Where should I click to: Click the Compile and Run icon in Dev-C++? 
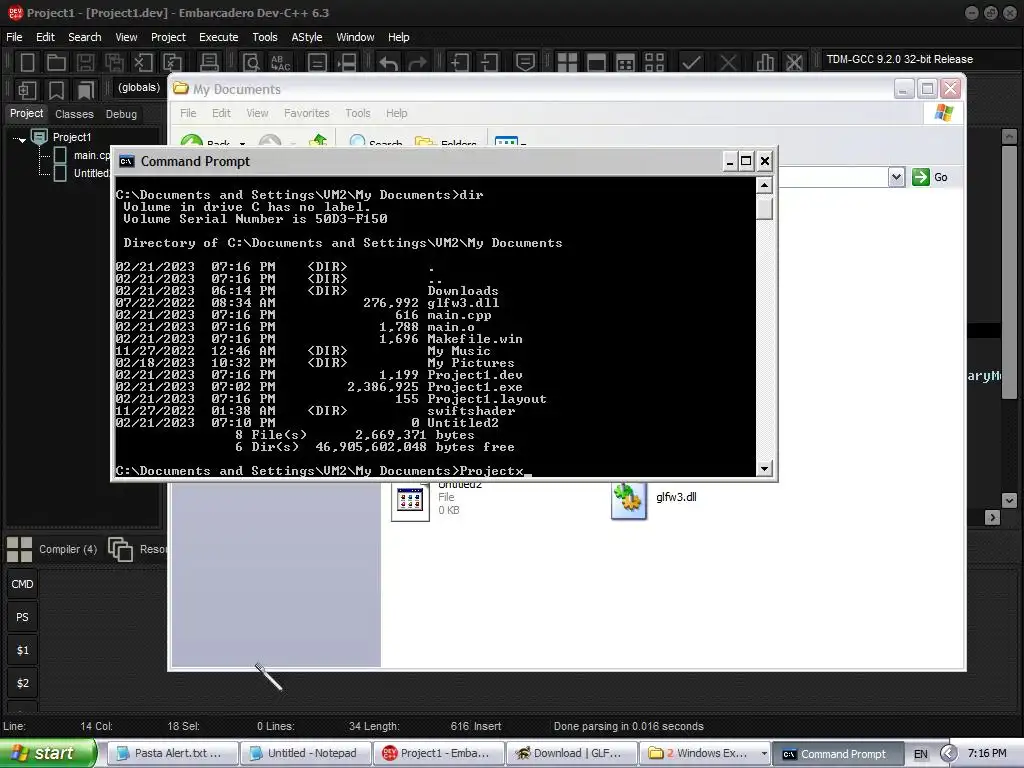click(x=625, y=63)
